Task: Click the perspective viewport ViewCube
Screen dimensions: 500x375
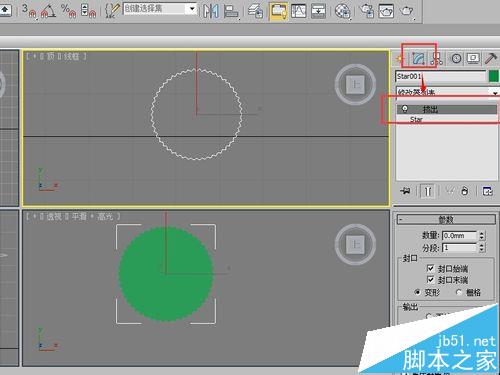Action: coord(355,244)
